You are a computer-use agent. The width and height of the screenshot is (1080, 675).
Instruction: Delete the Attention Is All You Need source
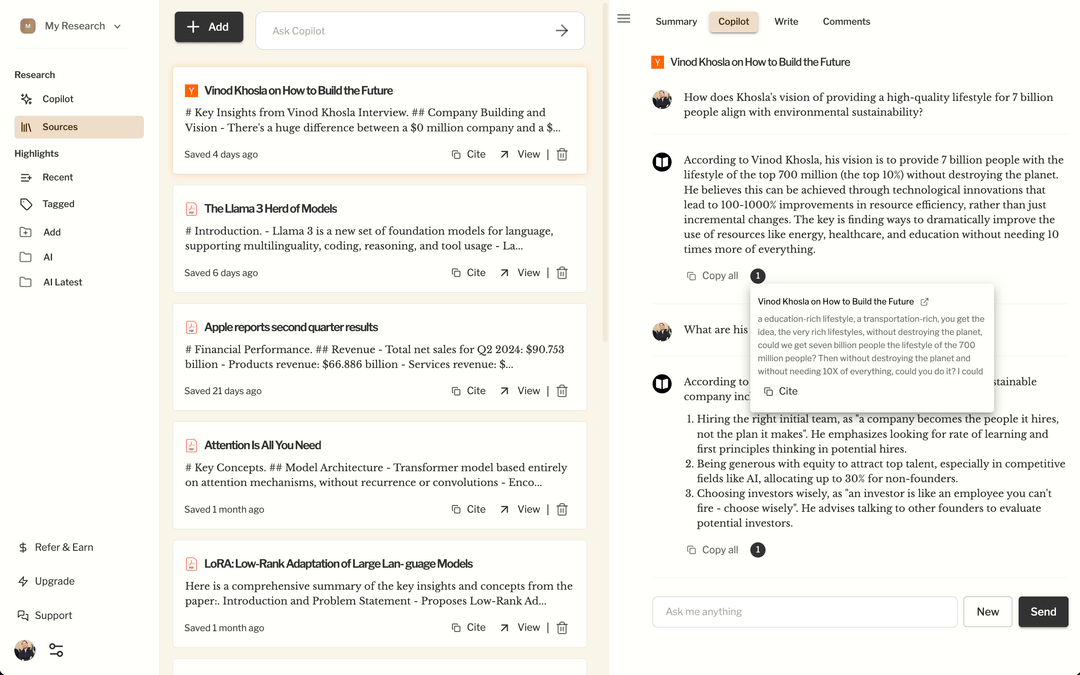coord(562,510)
